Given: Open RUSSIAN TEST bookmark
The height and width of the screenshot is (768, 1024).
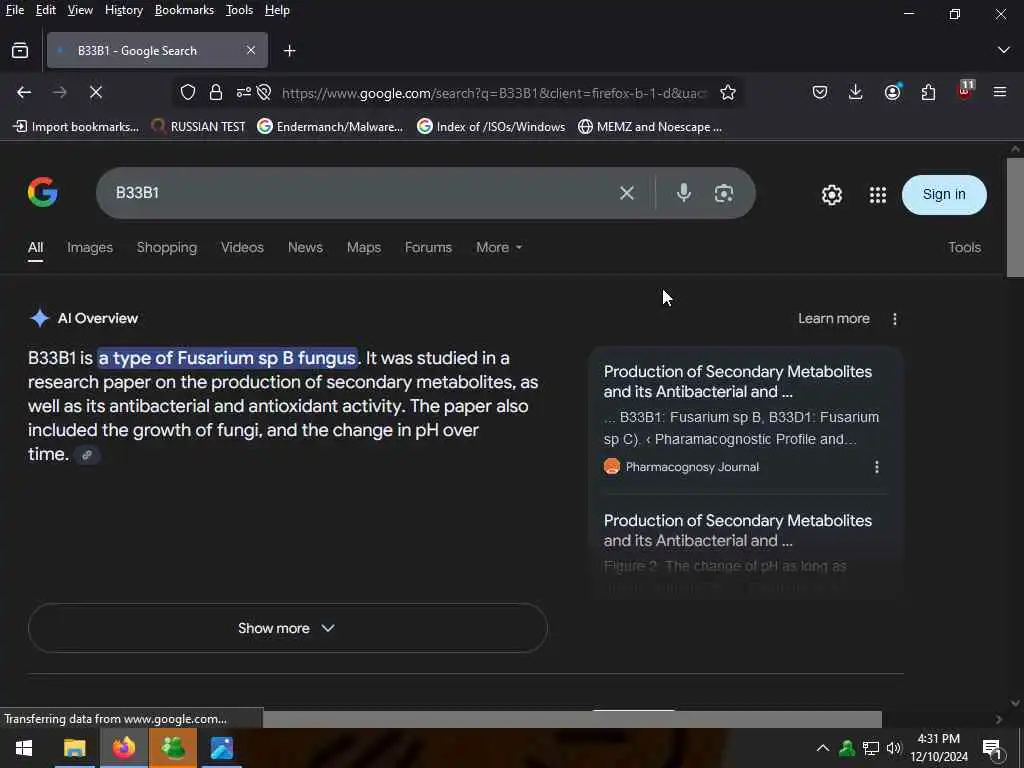Looking at the screenshot, I should tap(198, 127).
